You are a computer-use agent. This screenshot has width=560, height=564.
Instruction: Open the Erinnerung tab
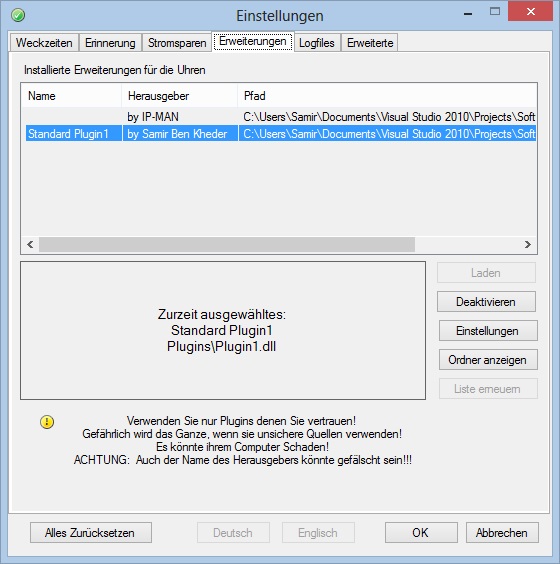coord(110,43)
